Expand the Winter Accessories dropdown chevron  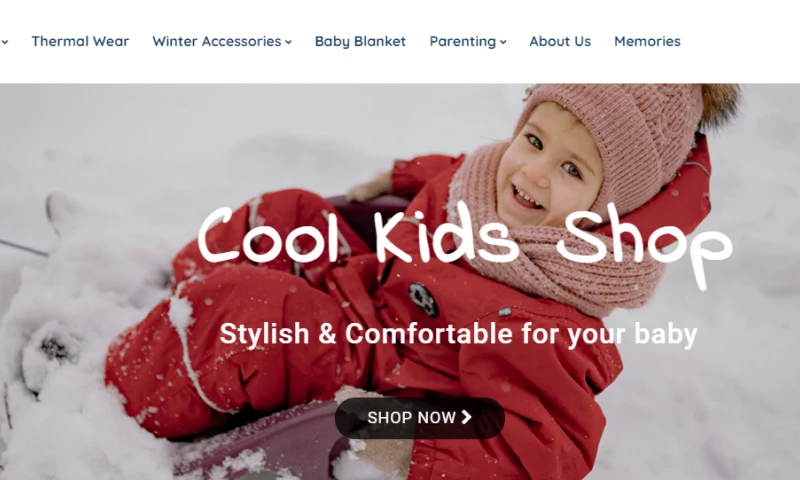point(289,42)
